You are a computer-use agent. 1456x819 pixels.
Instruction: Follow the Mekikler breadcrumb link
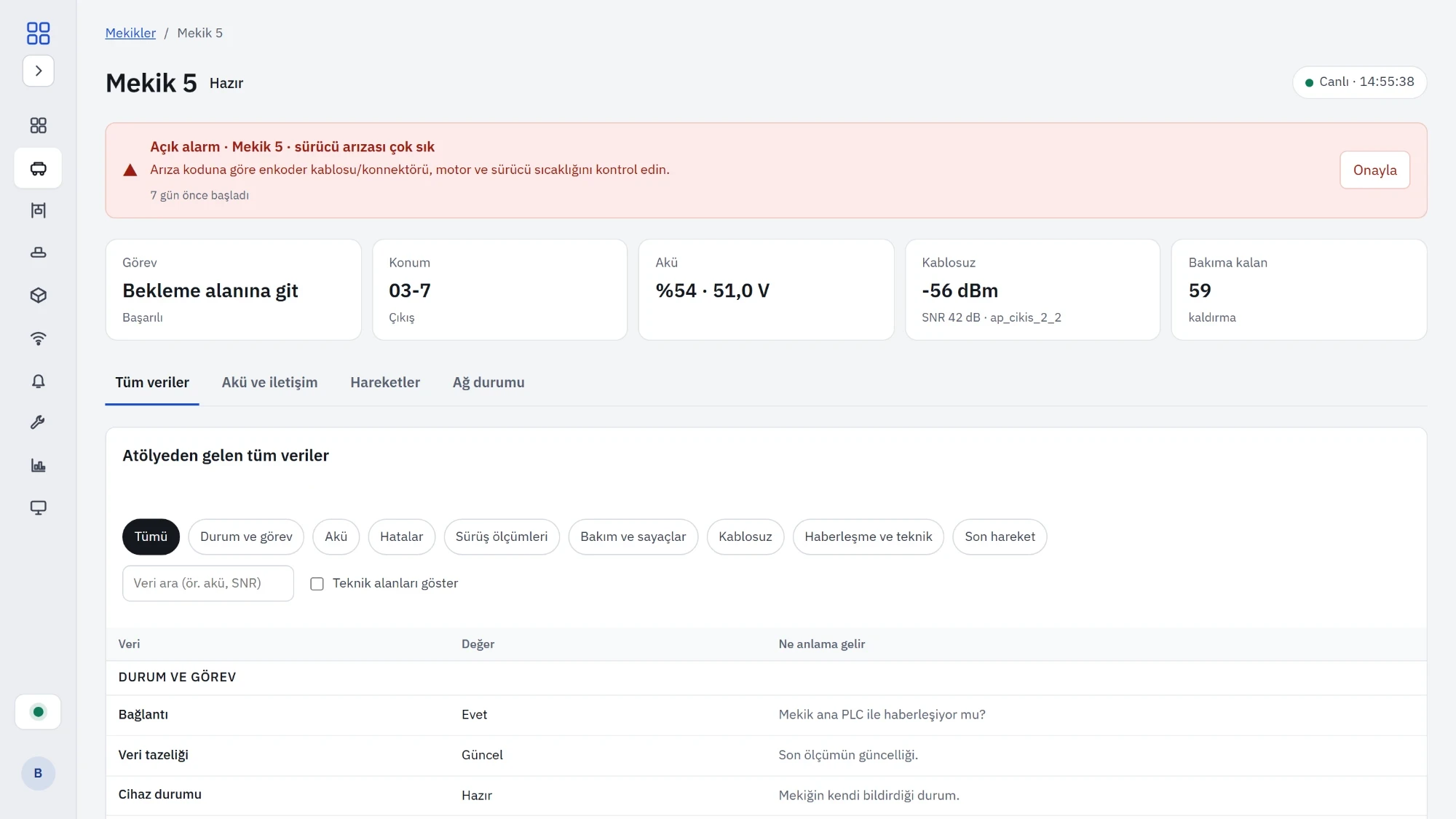pos(130,33)
